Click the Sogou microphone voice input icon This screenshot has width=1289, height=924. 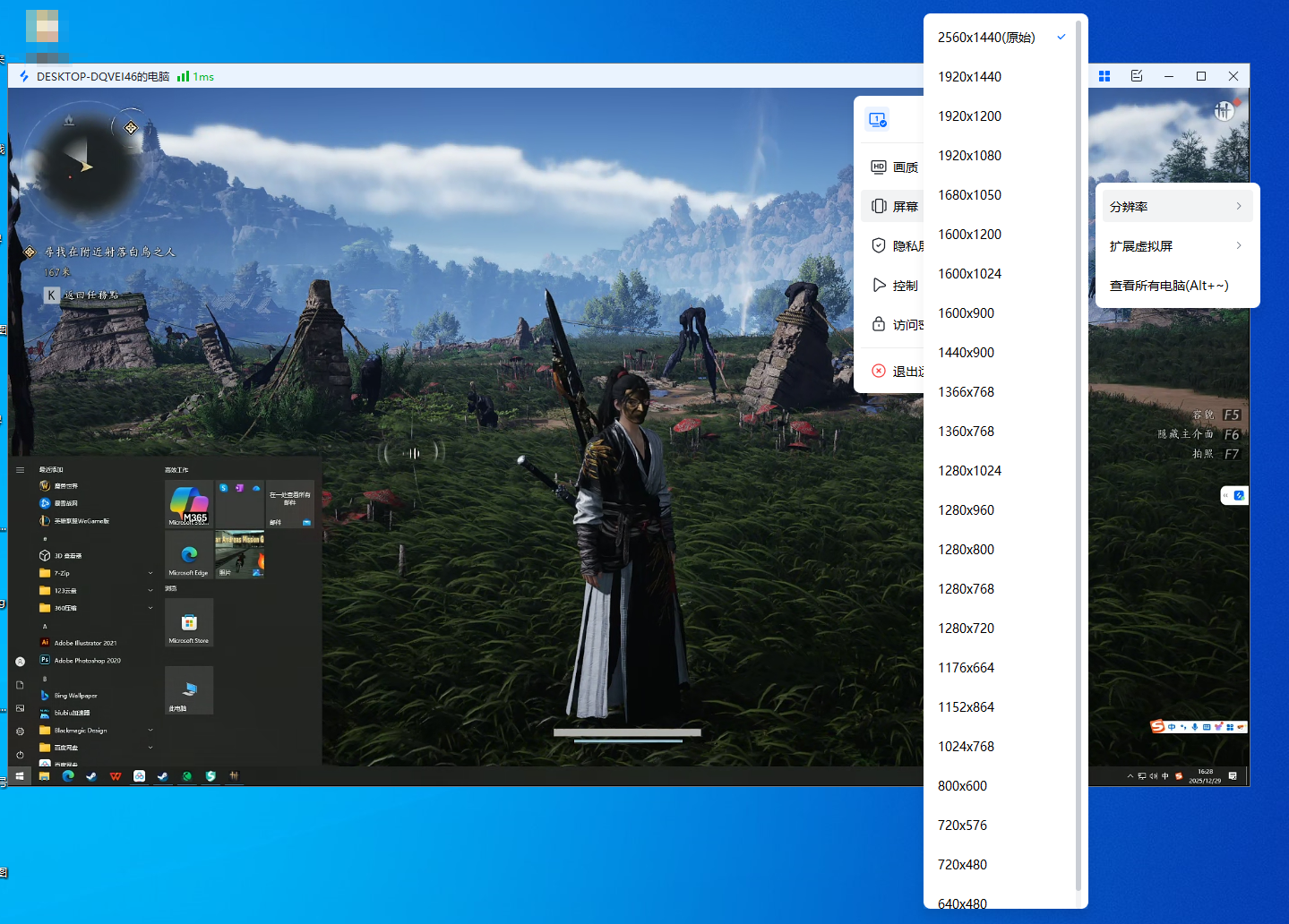click(1195, 726)
